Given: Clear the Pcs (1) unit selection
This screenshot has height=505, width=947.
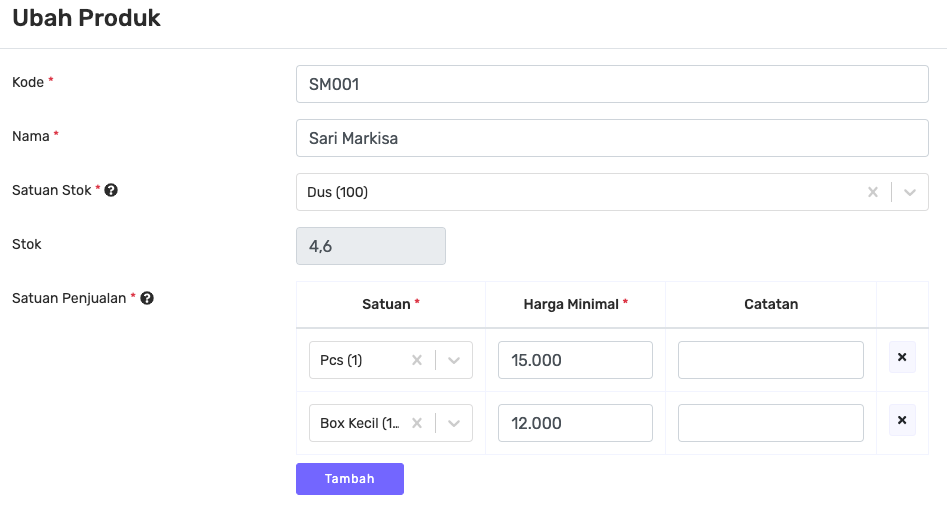Looking at the screenshot, I should [x=417, y=360].
